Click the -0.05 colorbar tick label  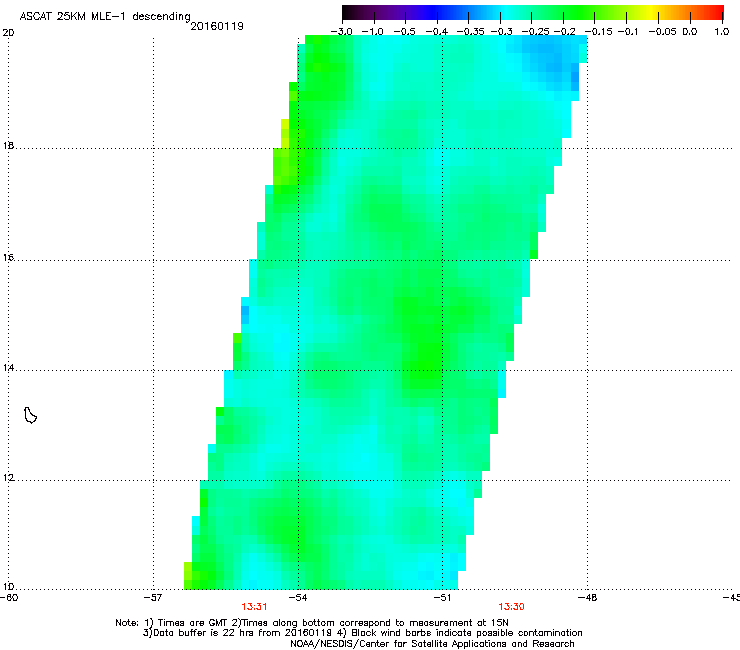(x=662, y=32)
